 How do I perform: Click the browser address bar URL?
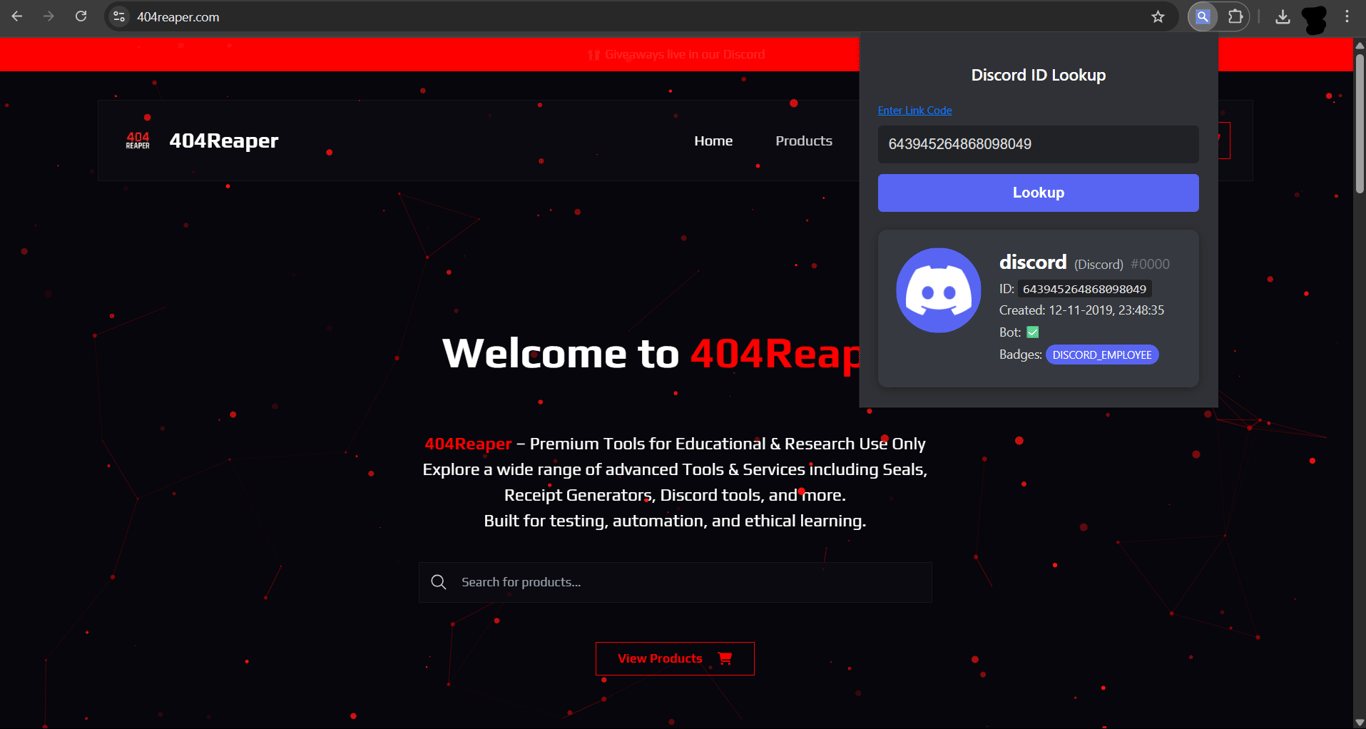click(178, 17)
